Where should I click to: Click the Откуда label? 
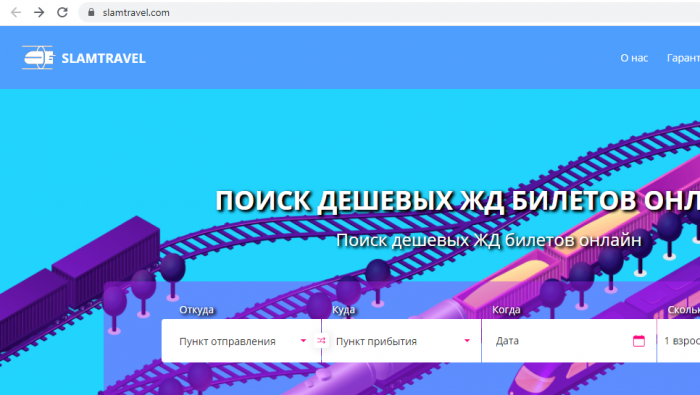pyautogui.click(x=196, y=310)
